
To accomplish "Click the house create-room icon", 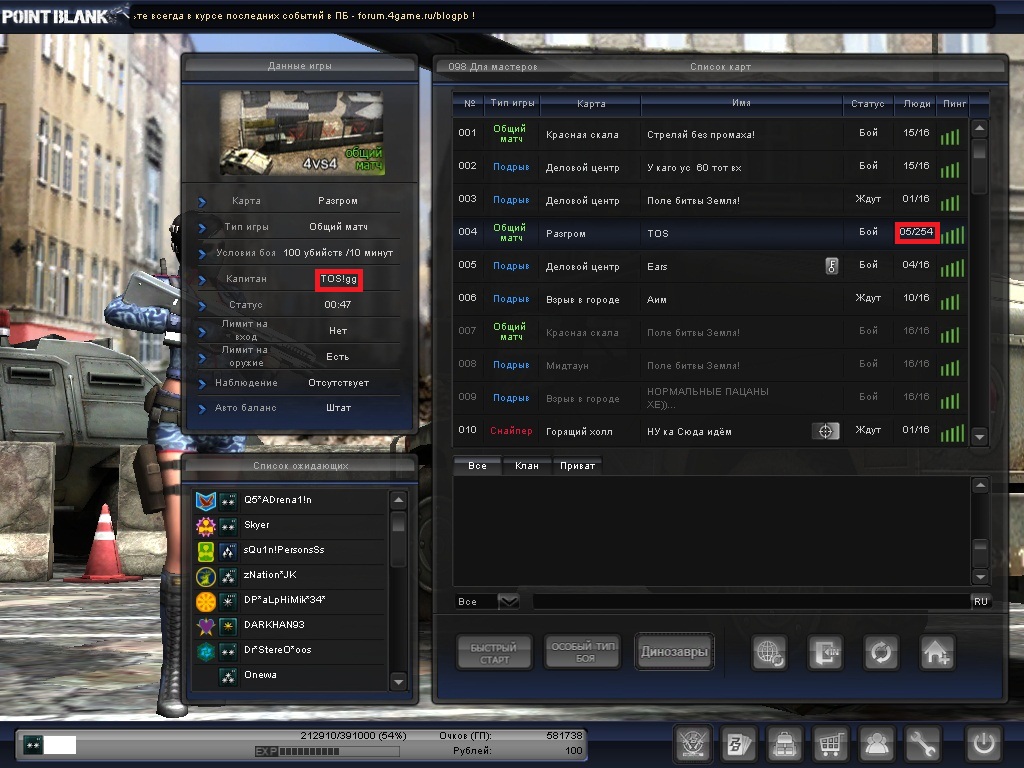I will [936, 652].
